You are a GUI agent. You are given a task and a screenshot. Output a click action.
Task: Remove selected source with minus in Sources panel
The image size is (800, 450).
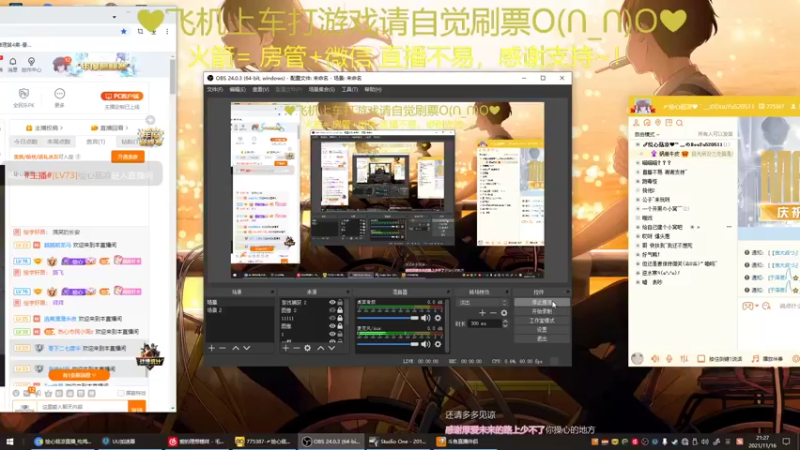(296, 348)
